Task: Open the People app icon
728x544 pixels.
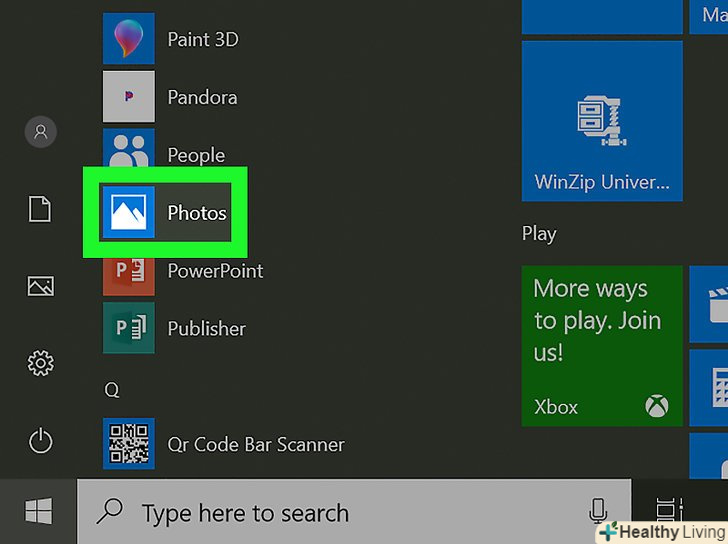Action: [x=129, y=148]
